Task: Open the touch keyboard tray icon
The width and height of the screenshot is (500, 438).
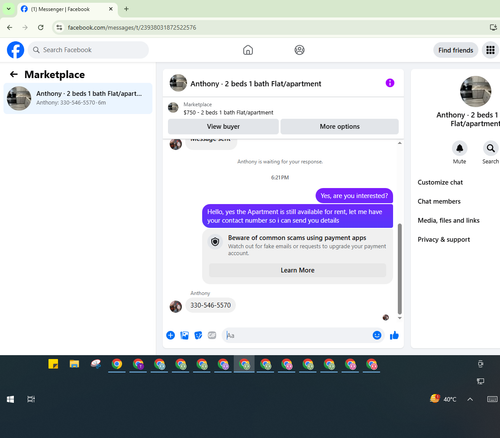Action: [x=492, y=399]
